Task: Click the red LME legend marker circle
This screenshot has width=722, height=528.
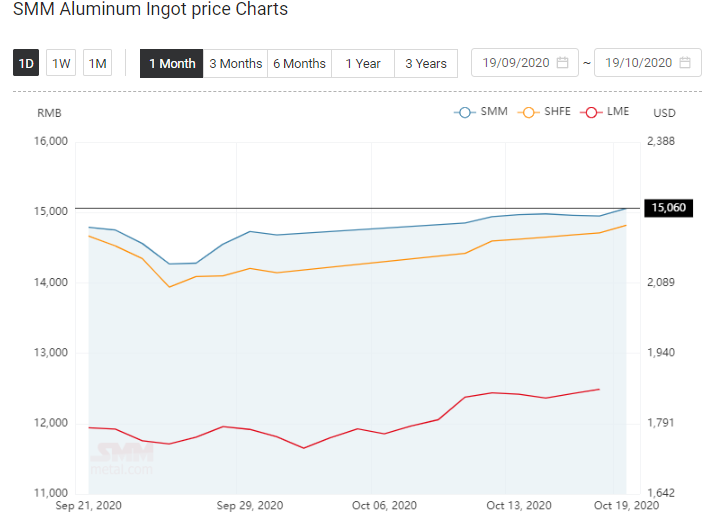Action: click(x=592, y=112)
